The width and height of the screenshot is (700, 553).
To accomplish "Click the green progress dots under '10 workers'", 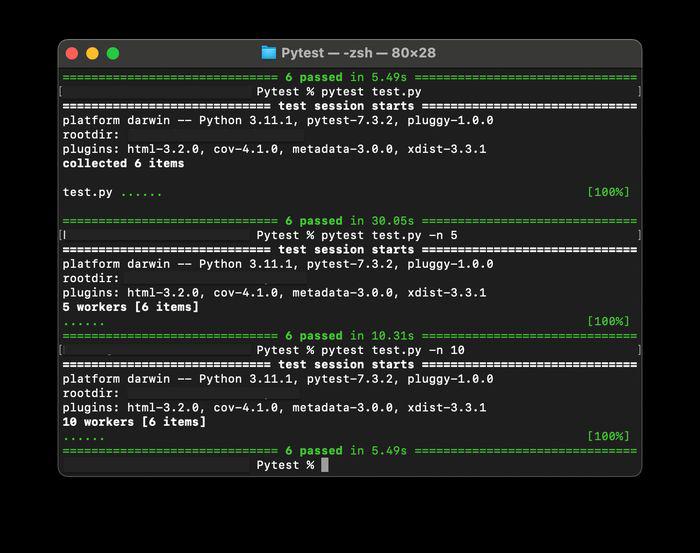I will tap(83, 439).
